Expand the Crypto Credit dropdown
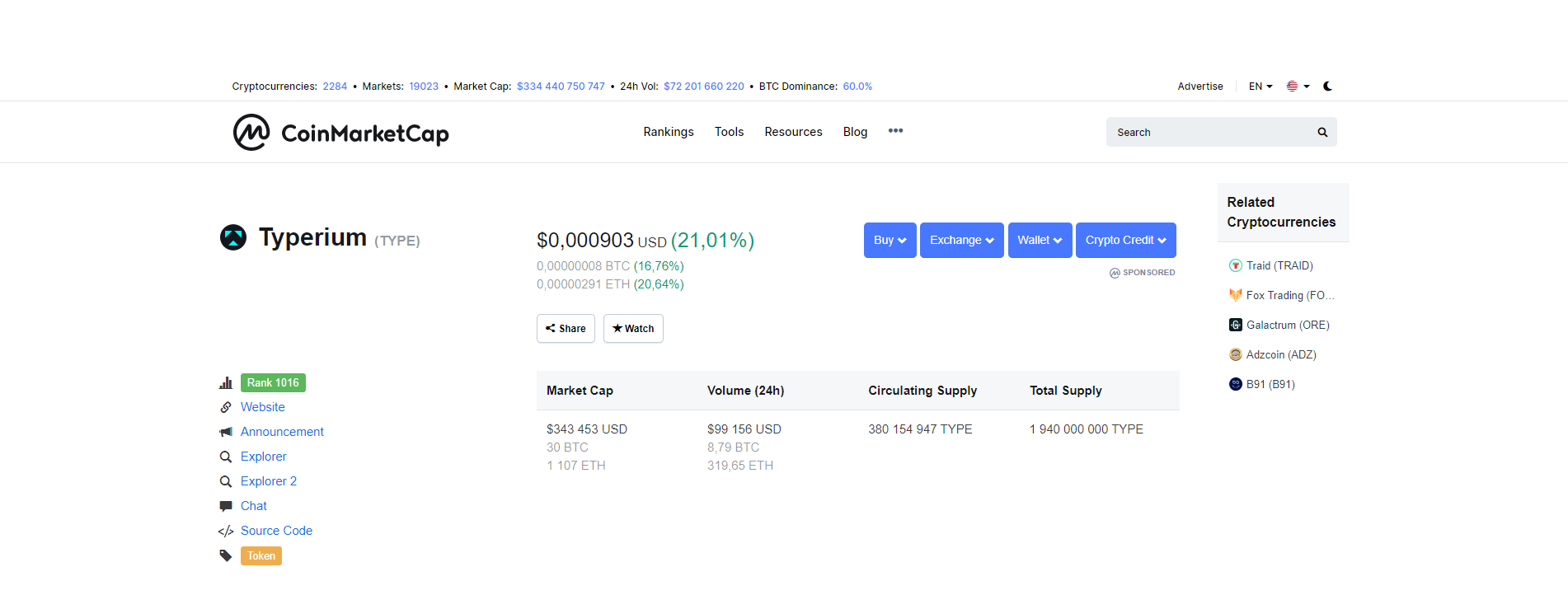Image resolution: width=1568 pixels, height=595 pixels. [1126, 240]
